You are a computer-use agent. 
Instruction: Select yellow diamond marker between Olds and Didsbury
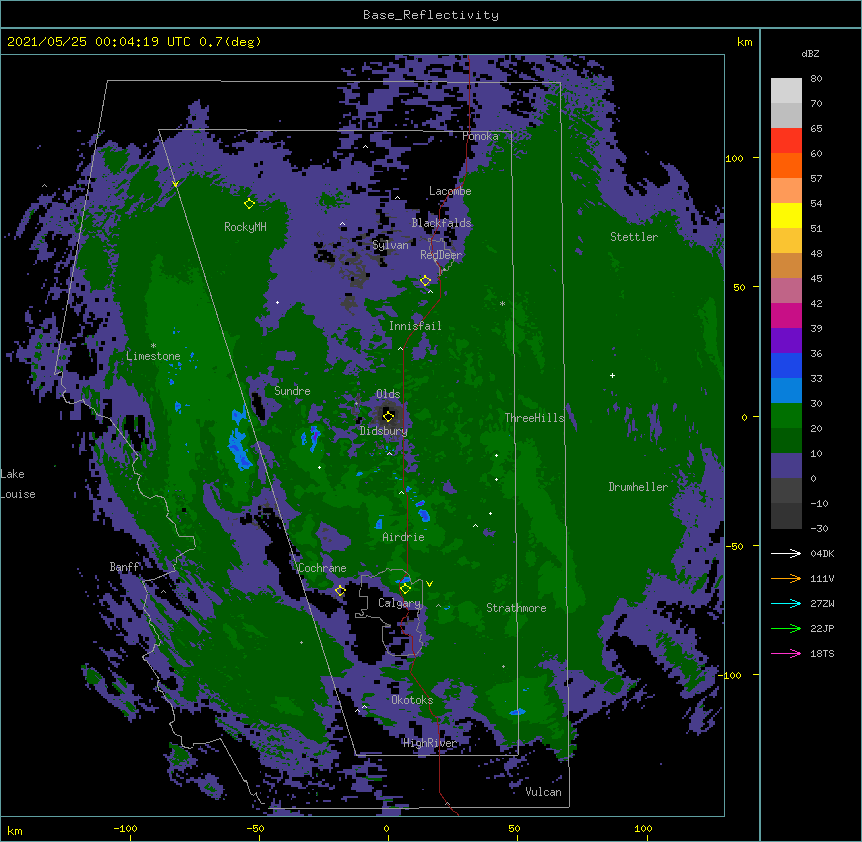[x=388, y=416]
